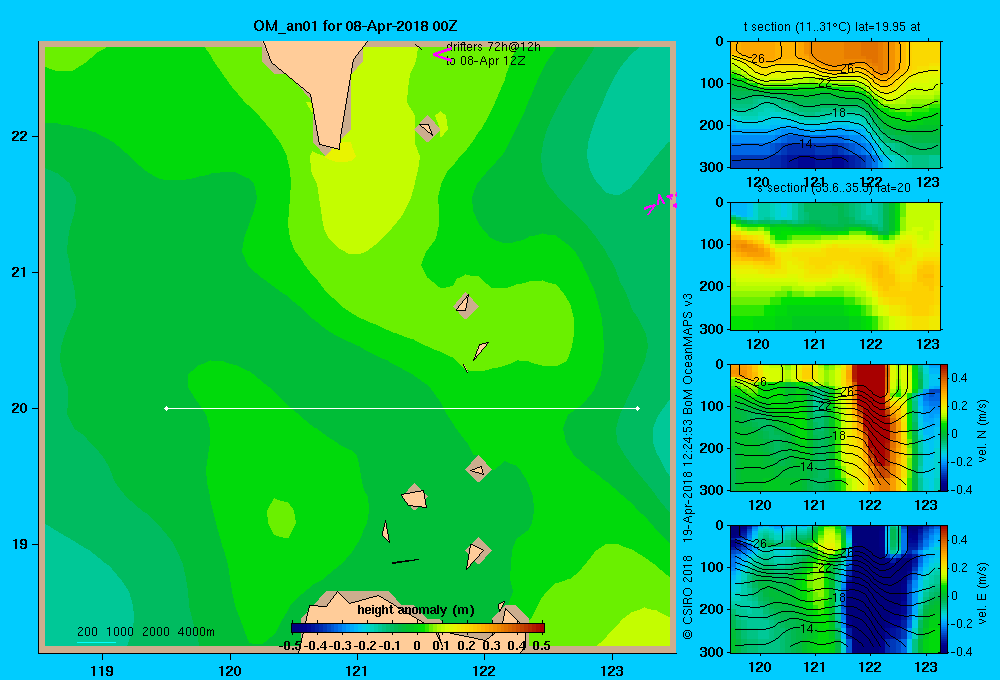Screen dimensions: 1000x680
Task: Click the bathymetry legend '200 1000 2000 4000m'
Action: point(146,632)
